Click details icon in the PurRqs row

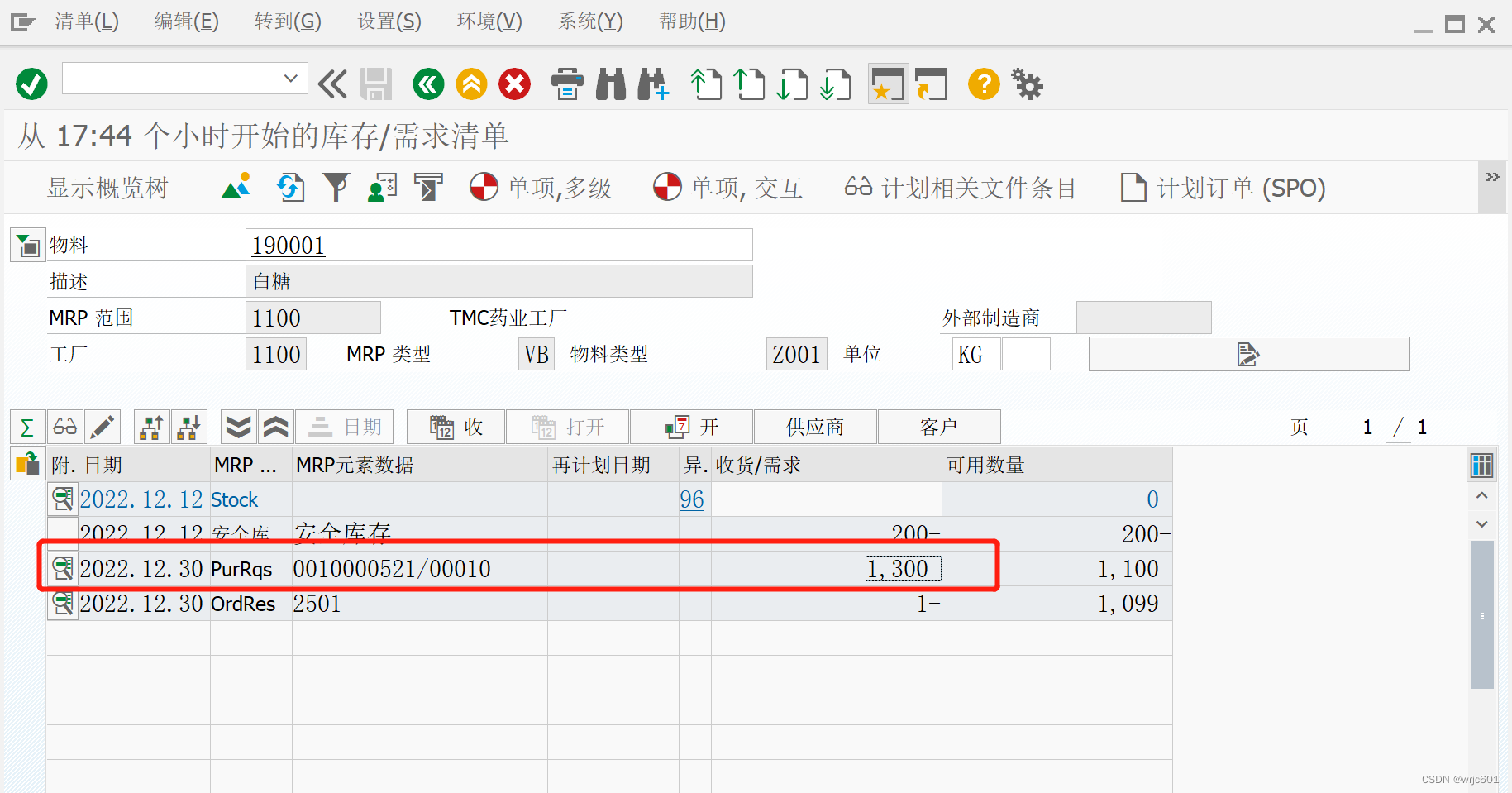[x=63, y=569]
